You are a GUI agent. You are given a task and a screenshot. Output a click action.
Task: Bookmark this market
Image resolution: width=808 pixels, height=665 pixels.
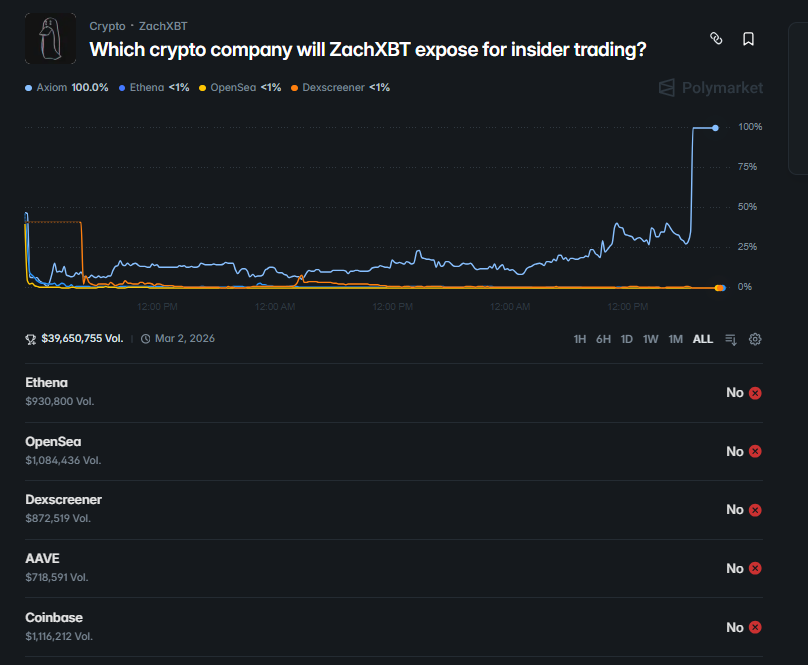(748, 39)
